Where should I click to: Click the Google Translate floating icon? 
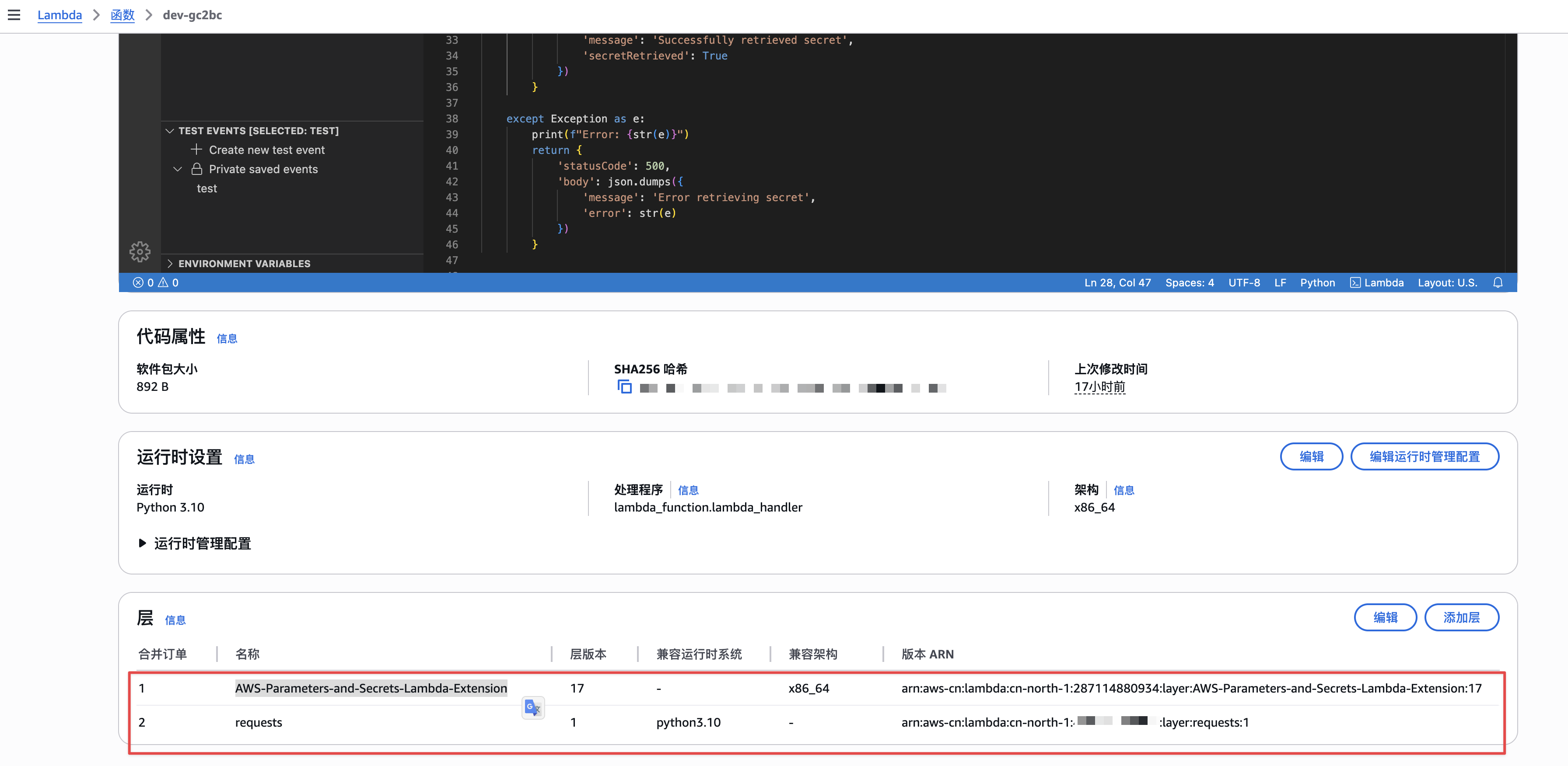(532, 707)
